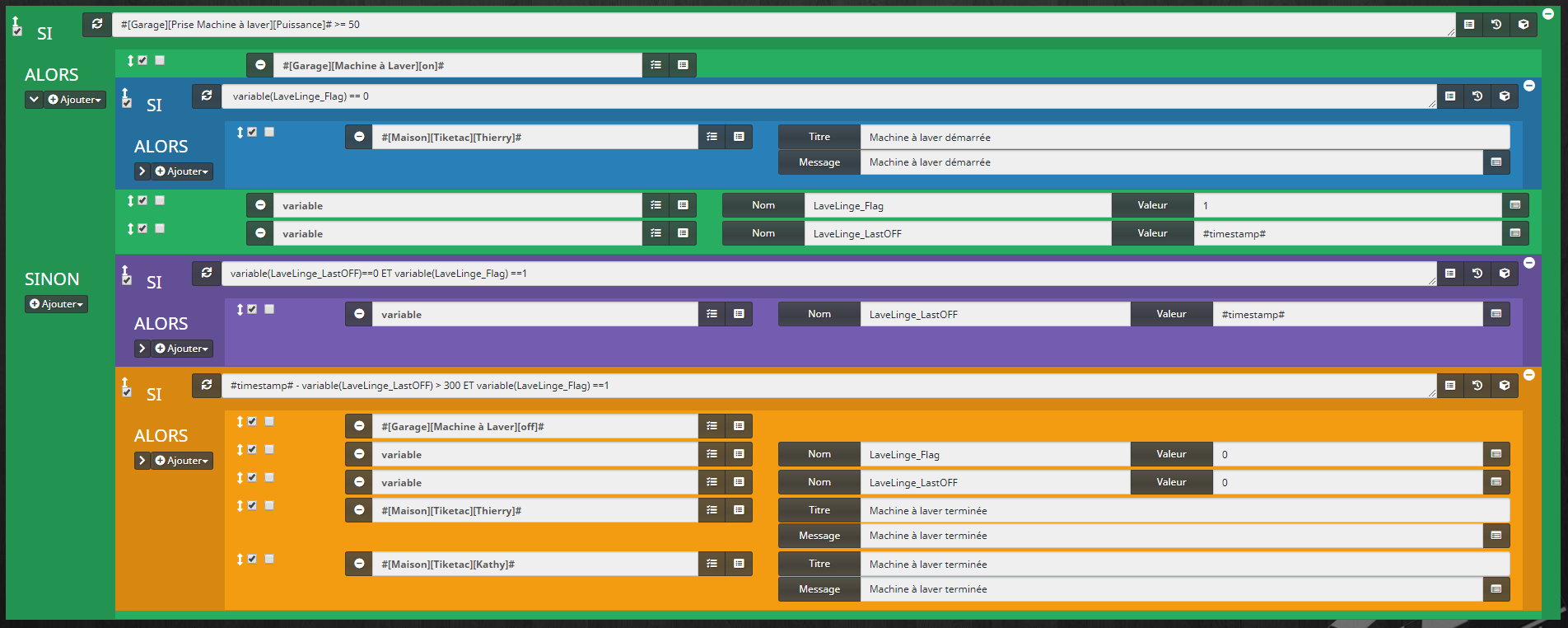Open command picker for LaveLinge_Flag == 0 condition
This screenshot has height=628, width=1568.
click(x=1450, y=96)
